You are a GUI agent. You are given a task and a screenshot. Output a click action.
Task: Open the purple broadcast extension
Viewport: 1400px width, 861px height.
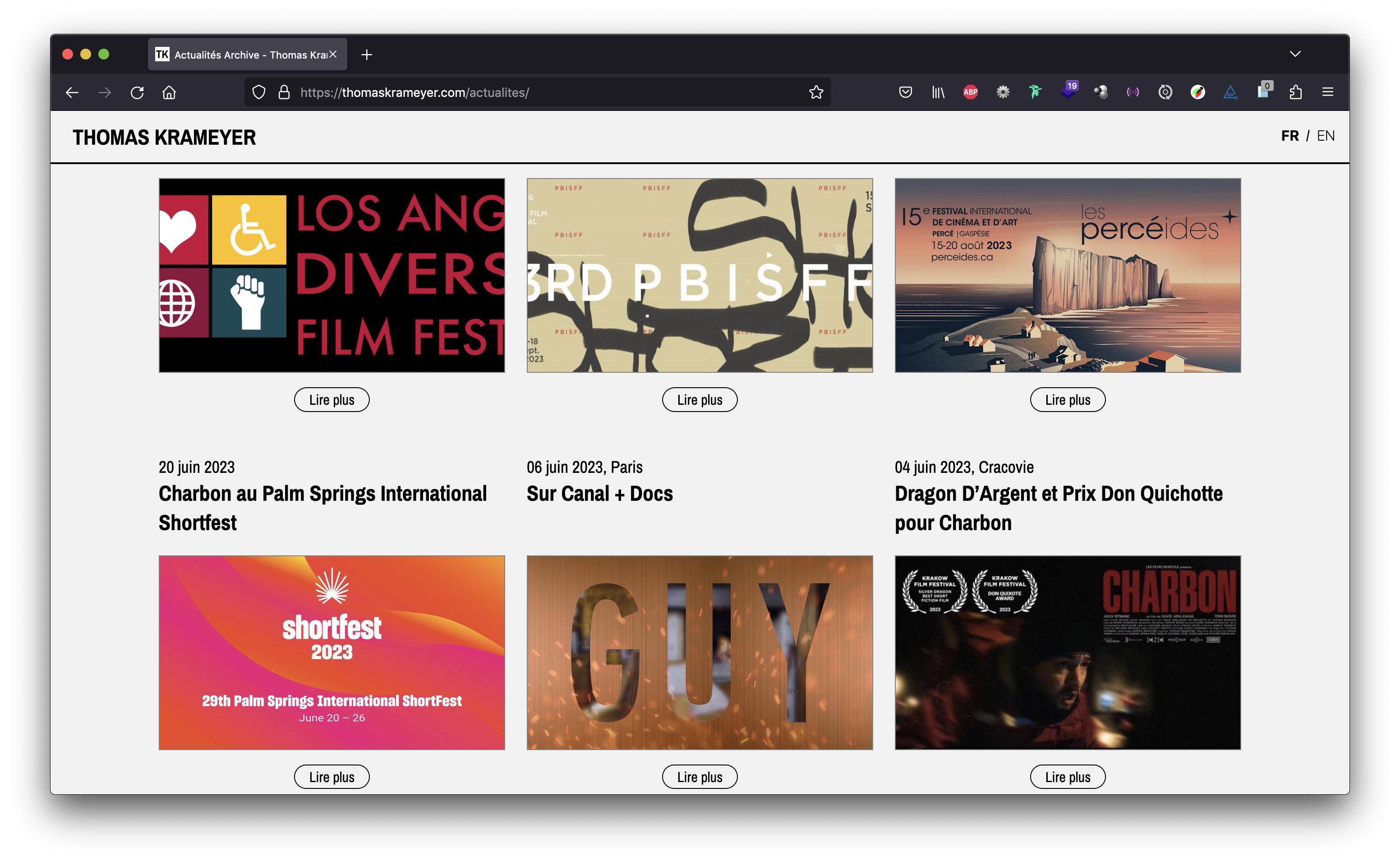1133,92
